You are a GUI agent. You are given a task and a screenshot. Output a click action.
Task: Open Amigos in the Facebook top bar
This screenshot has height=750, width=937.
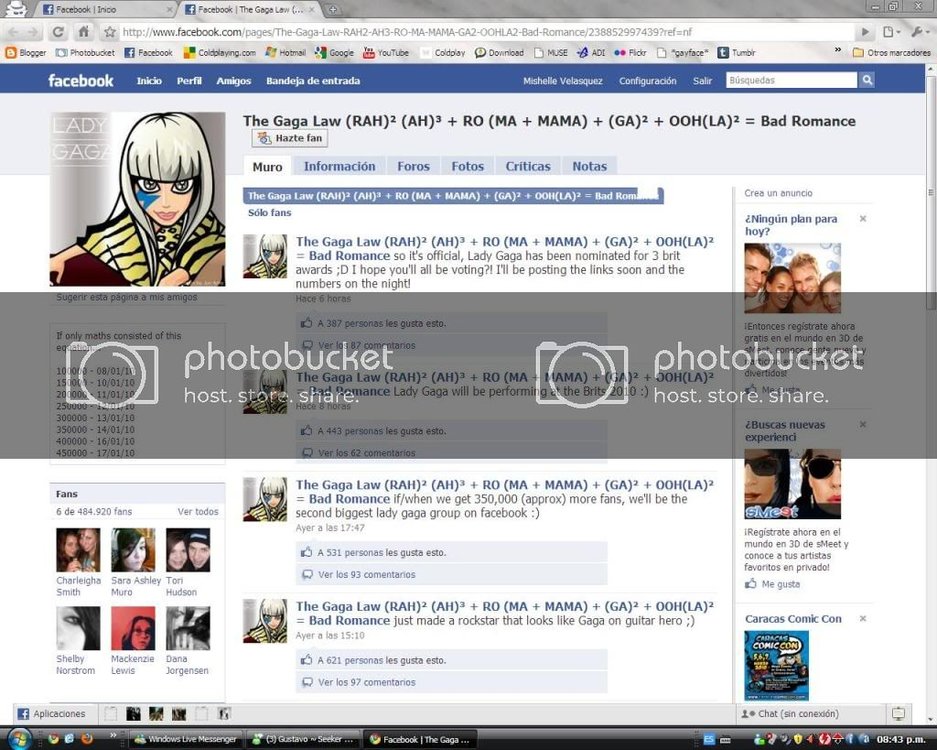click(x=234, y=81)
